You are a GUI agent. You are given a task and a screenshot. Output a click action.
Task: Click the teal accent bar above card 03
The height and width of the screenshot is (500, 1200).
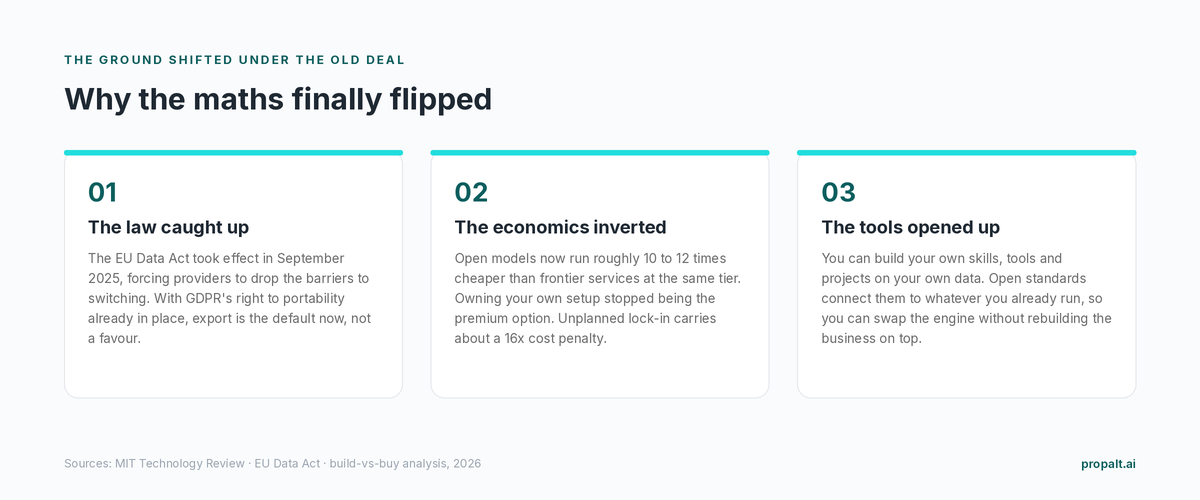click(x=966, y=153)
